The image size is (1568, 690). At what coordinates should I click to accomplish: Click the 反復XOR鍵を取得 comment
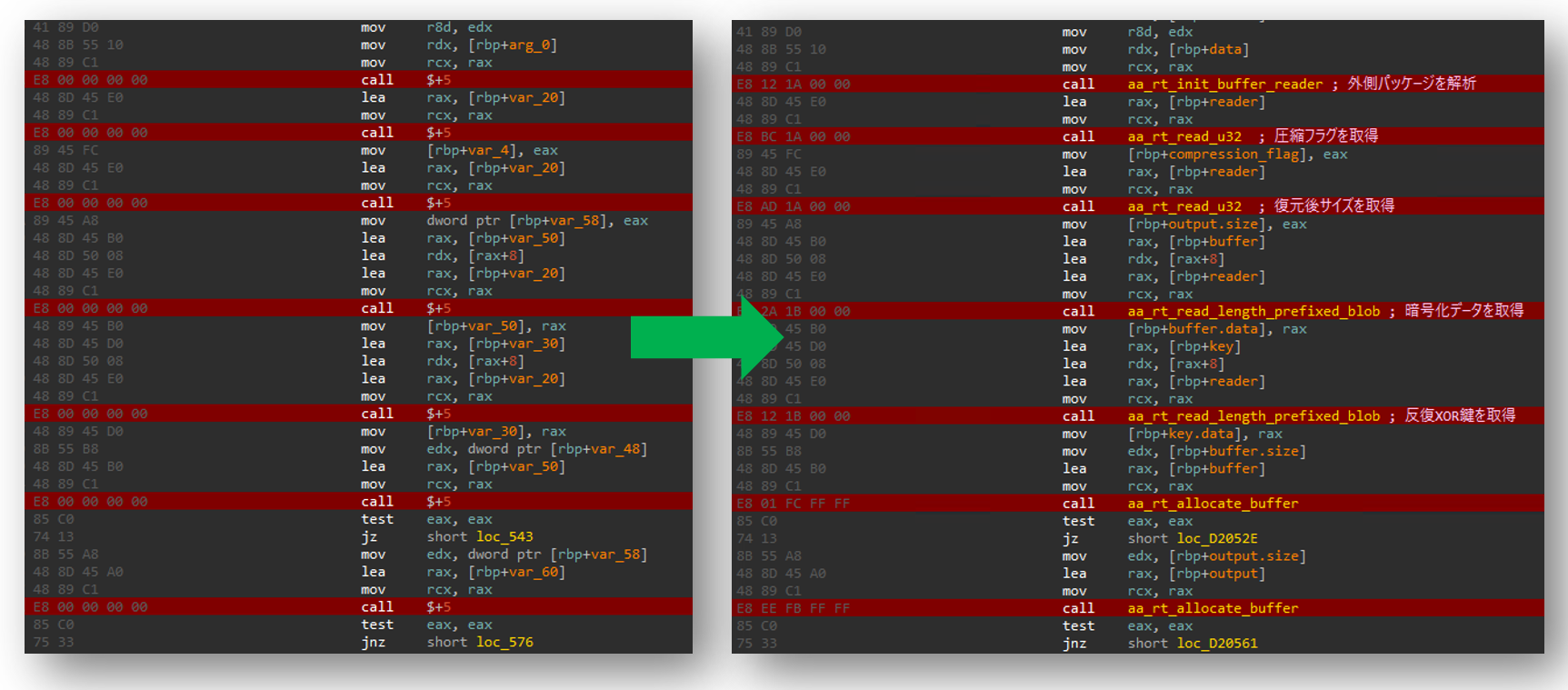tap(1461, 415)
